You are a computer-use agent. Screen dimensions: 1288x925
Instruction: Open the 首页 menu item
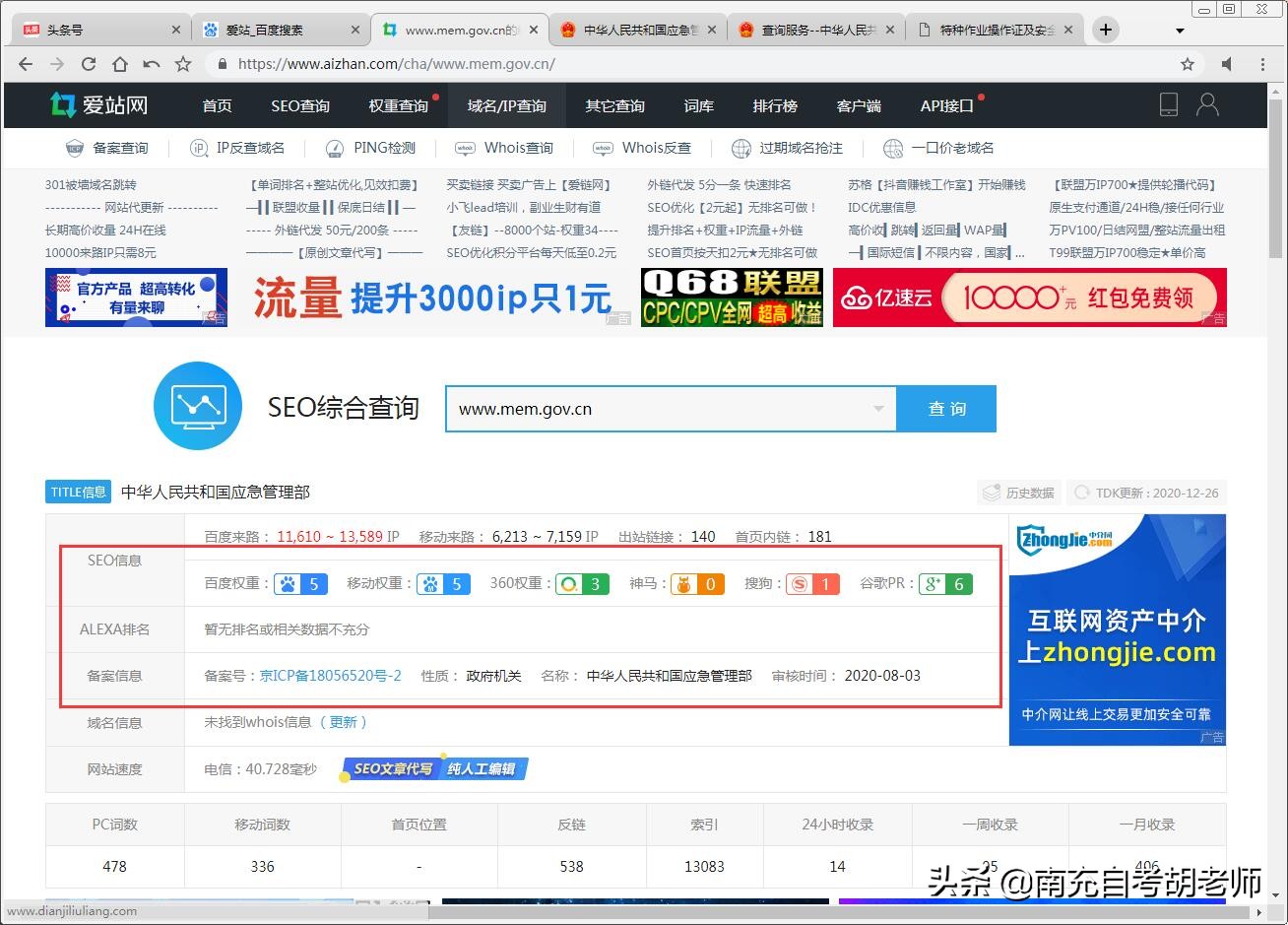(x=217, y=105)
